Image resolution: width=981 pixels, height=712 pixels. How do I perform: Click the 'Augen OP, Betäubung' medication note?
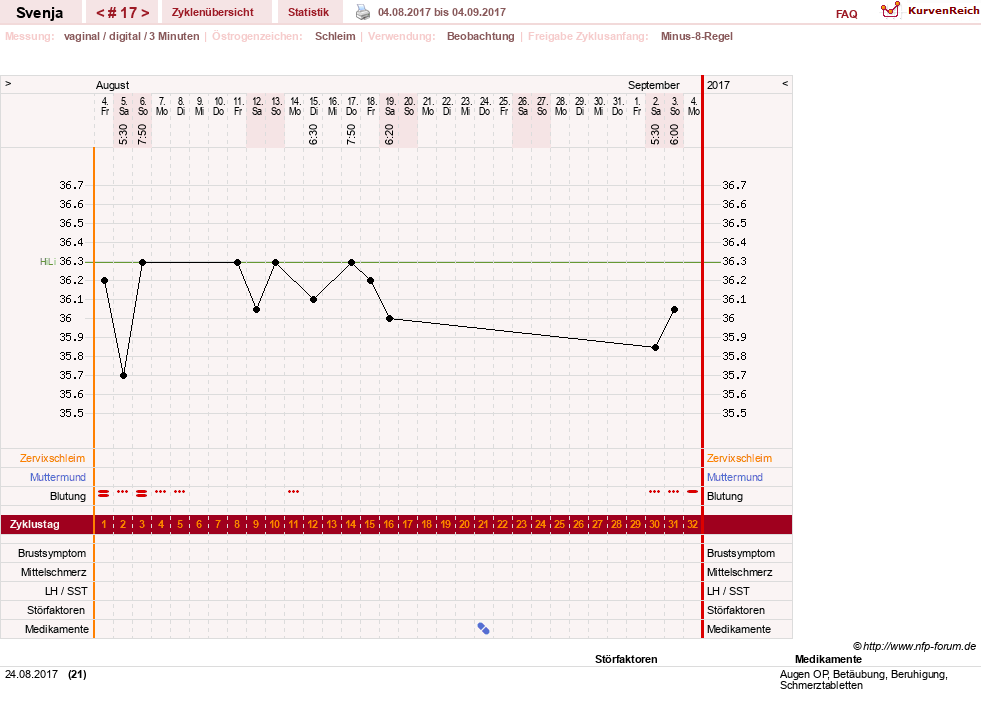coord(864,679)
